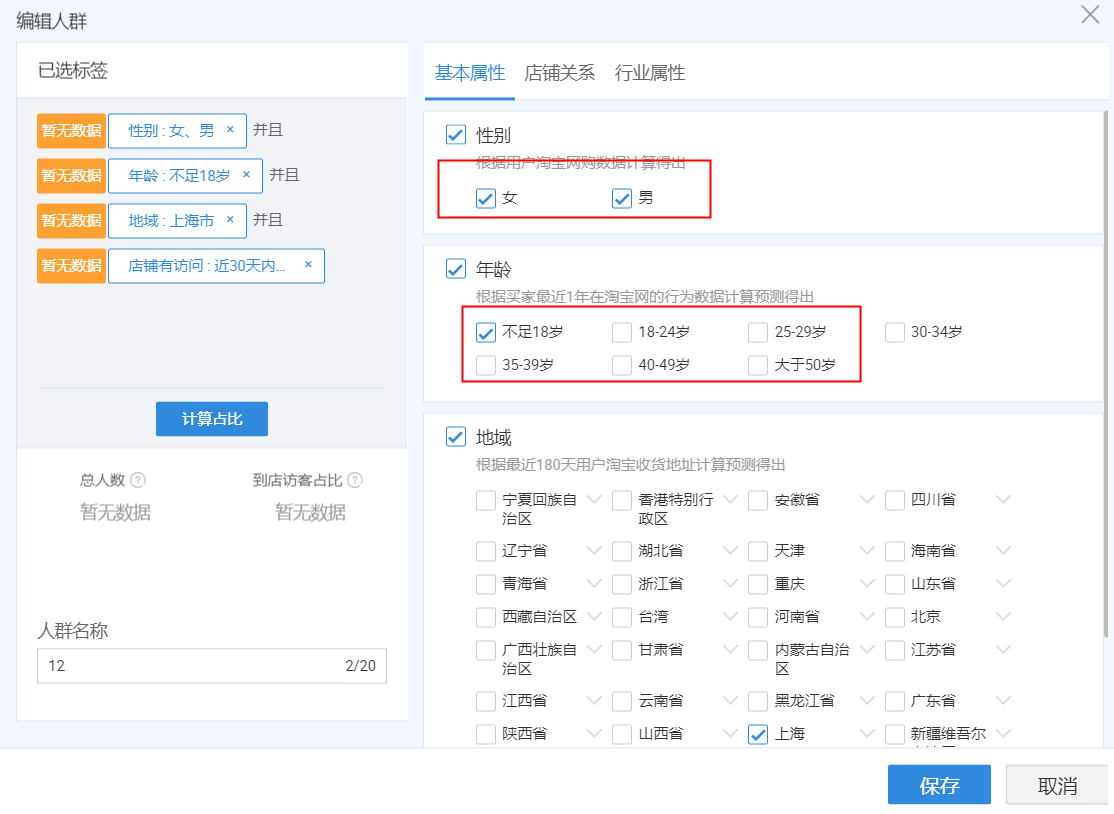Click the help icon beside 总人数

(139, 480)
